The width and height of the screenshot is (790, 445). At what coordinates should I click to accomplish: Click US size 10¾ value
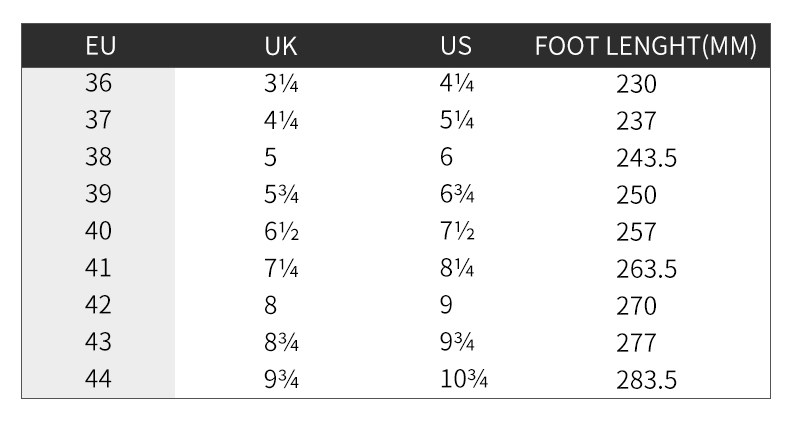pyautogui.click(x=463, y=379)
